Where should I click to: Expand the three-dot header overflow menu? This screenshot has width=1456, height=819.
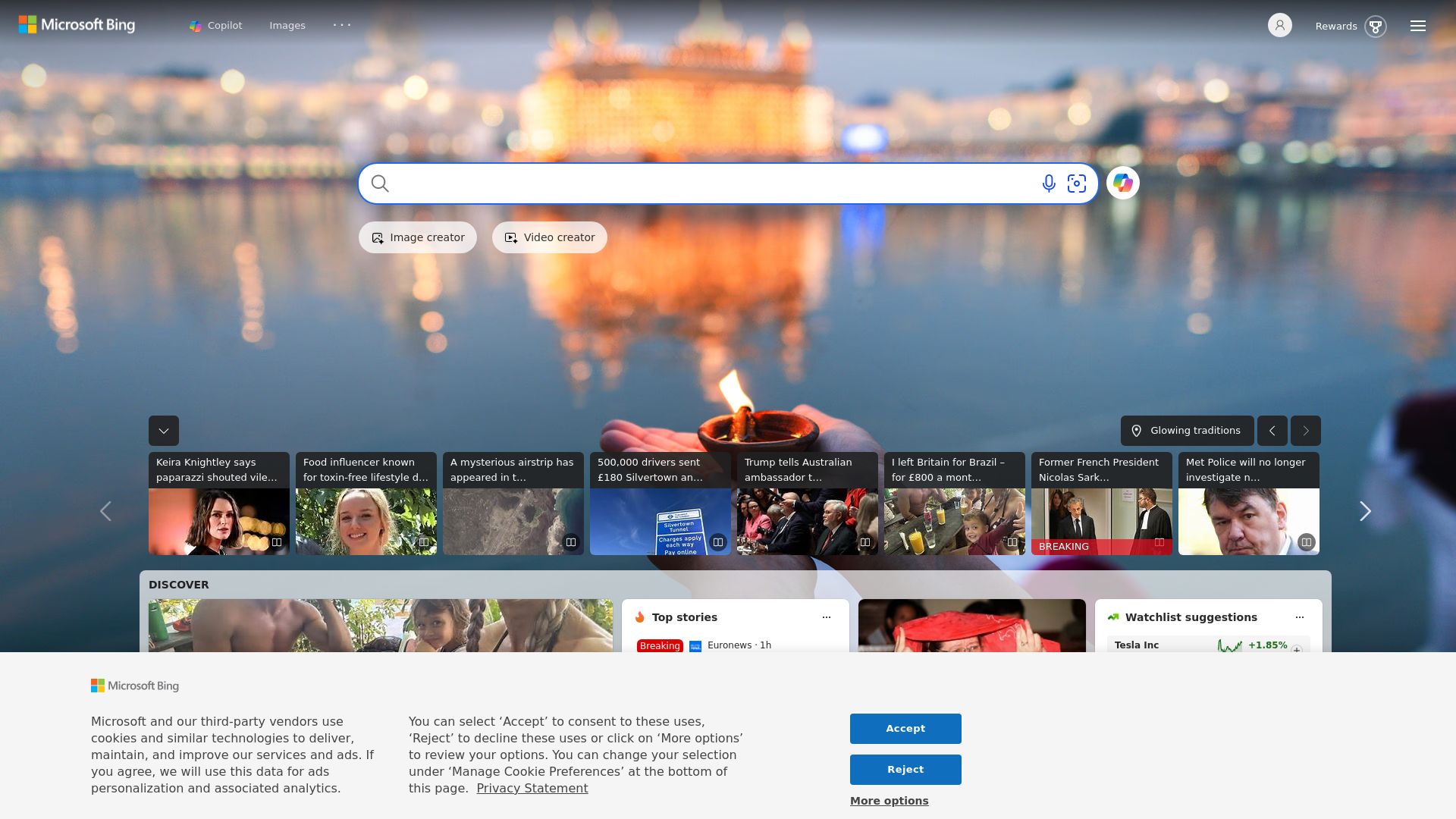tap(342, 25)
